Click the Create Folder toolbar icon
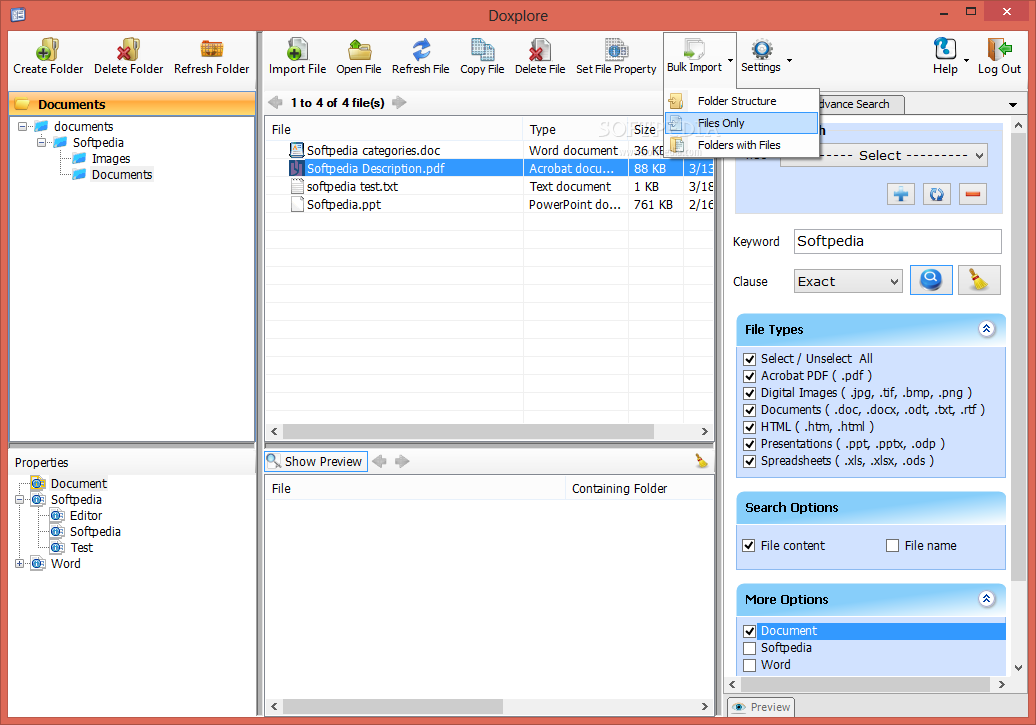The image size is (1036, 725). pos(48,50)
